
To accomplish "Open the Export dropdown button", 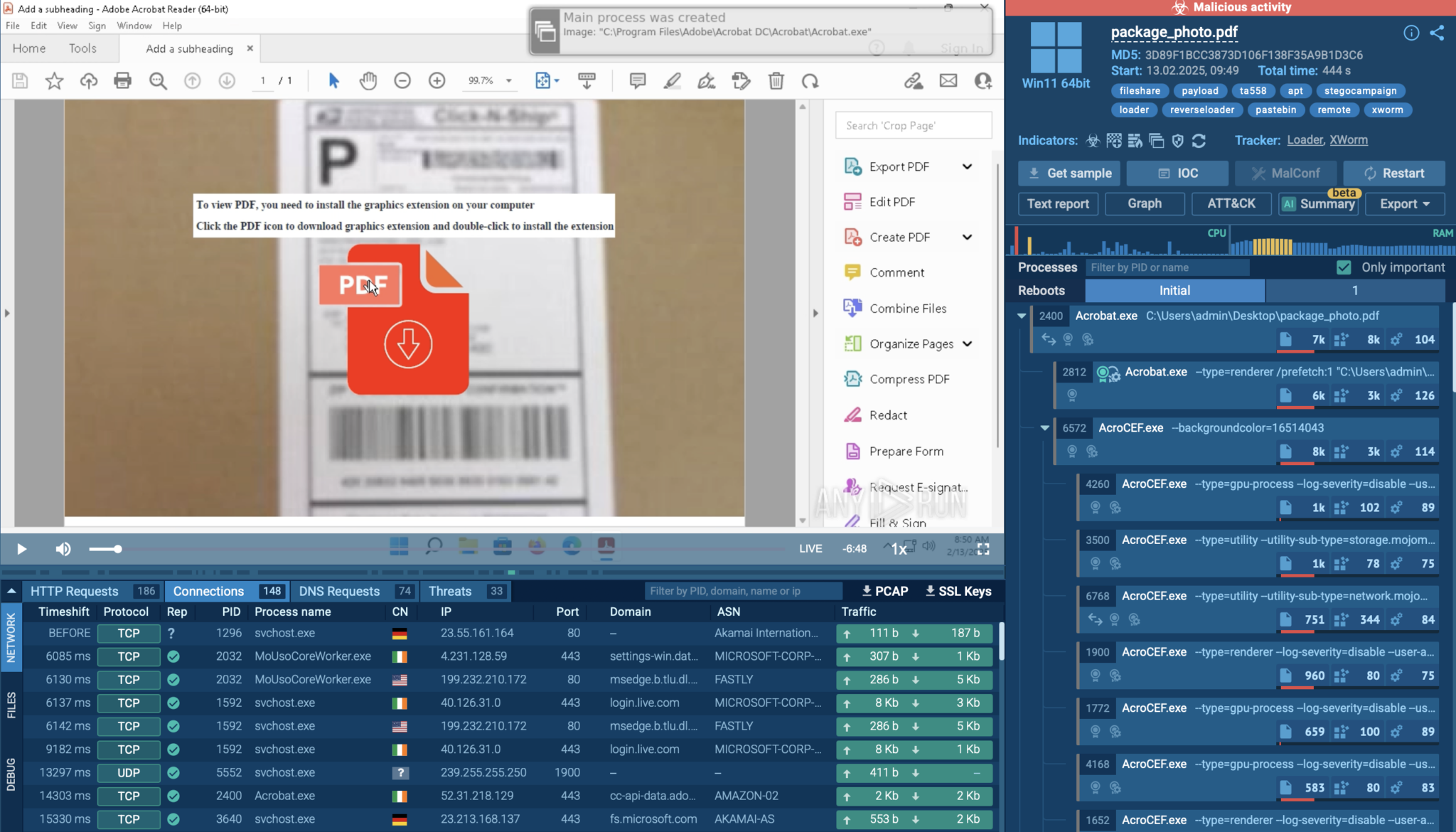I will (1404, 203).
